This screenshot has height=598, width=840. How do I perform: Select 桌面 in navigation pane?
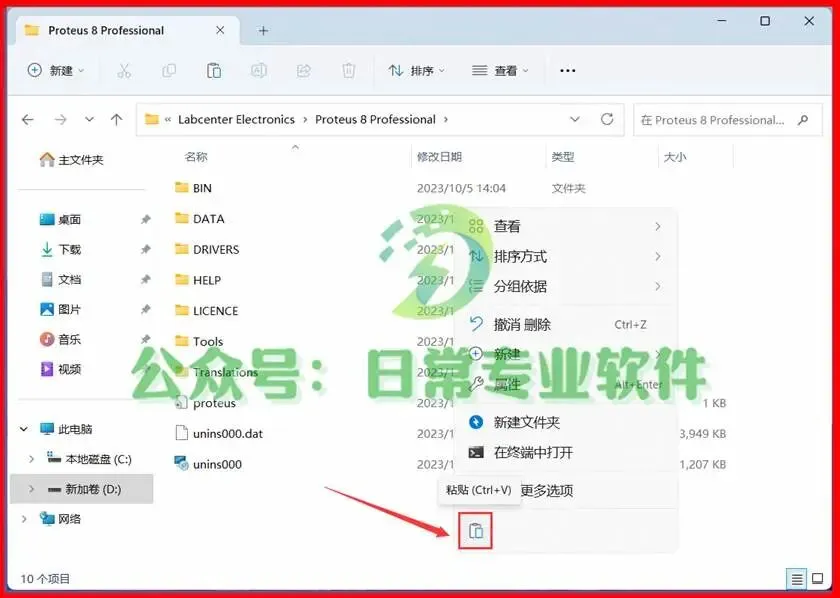[x=61, y=219]
